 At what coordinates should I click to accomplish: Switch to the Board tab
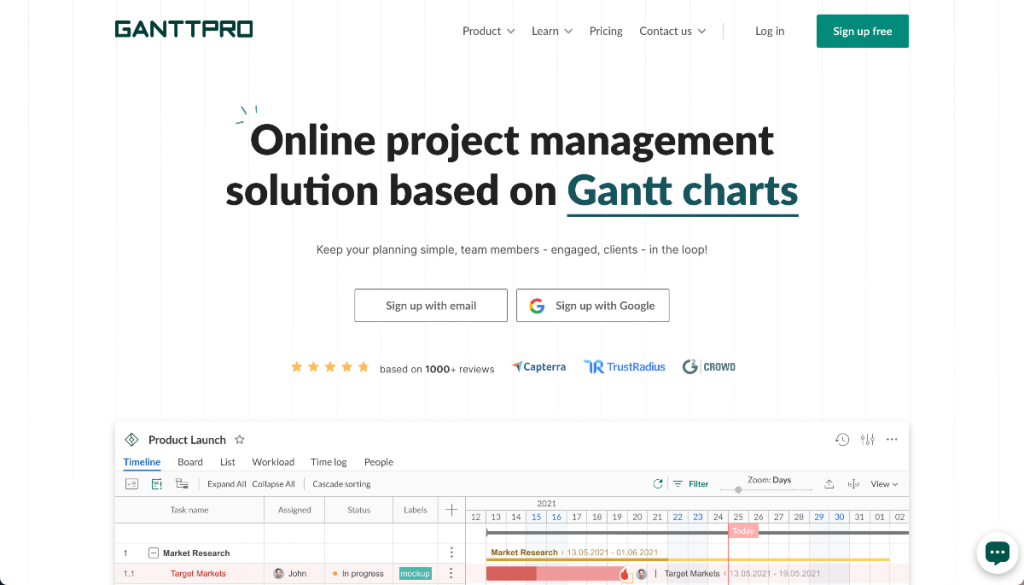[190, 462]
